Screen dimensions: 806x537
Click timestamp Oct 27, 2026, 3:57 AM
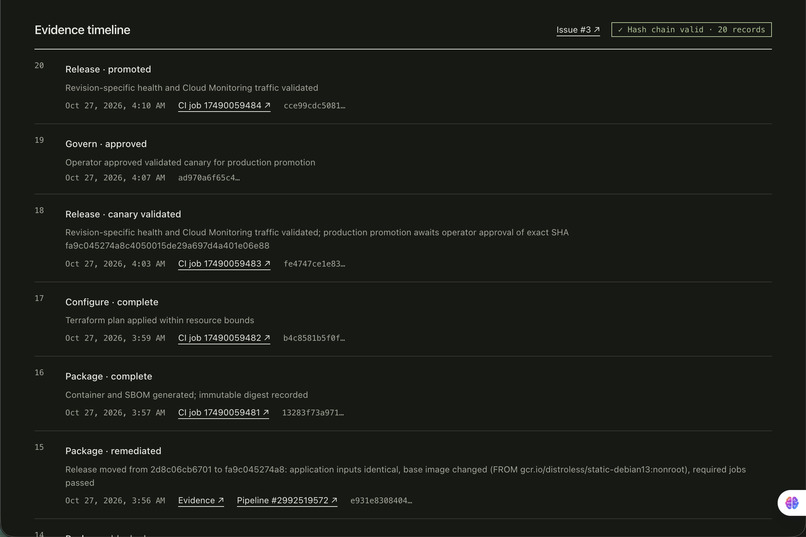[x=115, y=413]
